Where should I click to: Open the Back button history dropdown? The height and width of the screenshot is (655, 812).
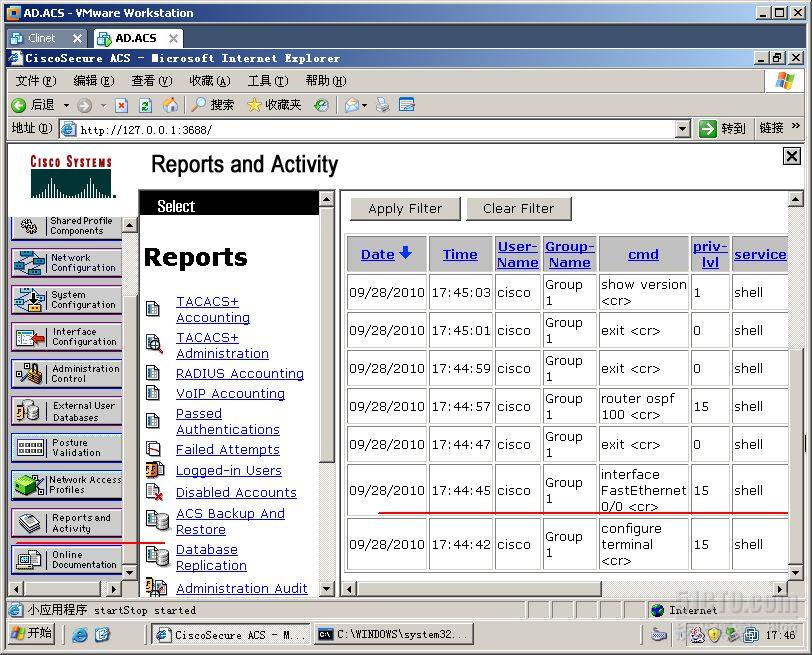[x=66, y=106]
